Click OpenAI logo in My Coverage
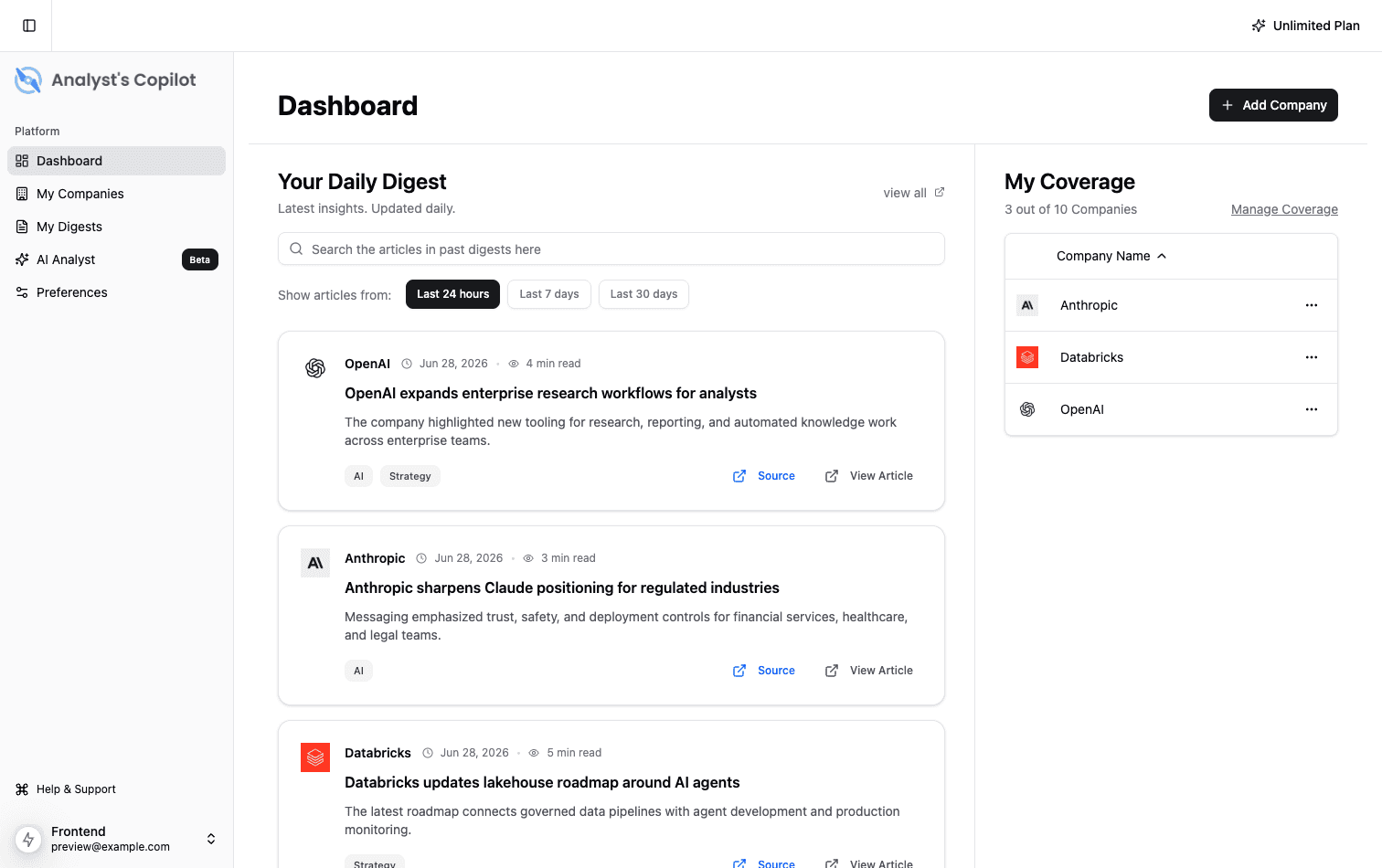The height and width of the screenshot is (868, 1382). [x=1027, y=409]
